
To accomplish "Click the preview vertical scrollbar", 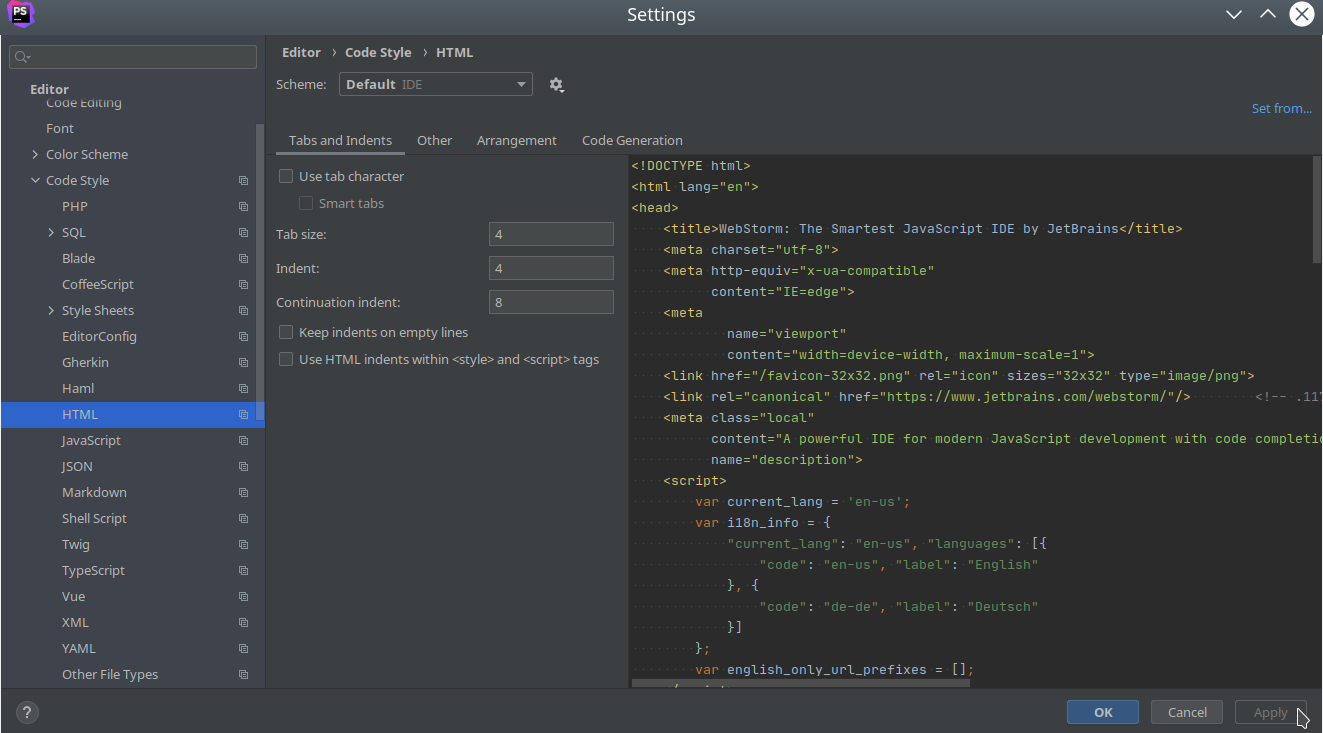I will (x=1317, y=209).
